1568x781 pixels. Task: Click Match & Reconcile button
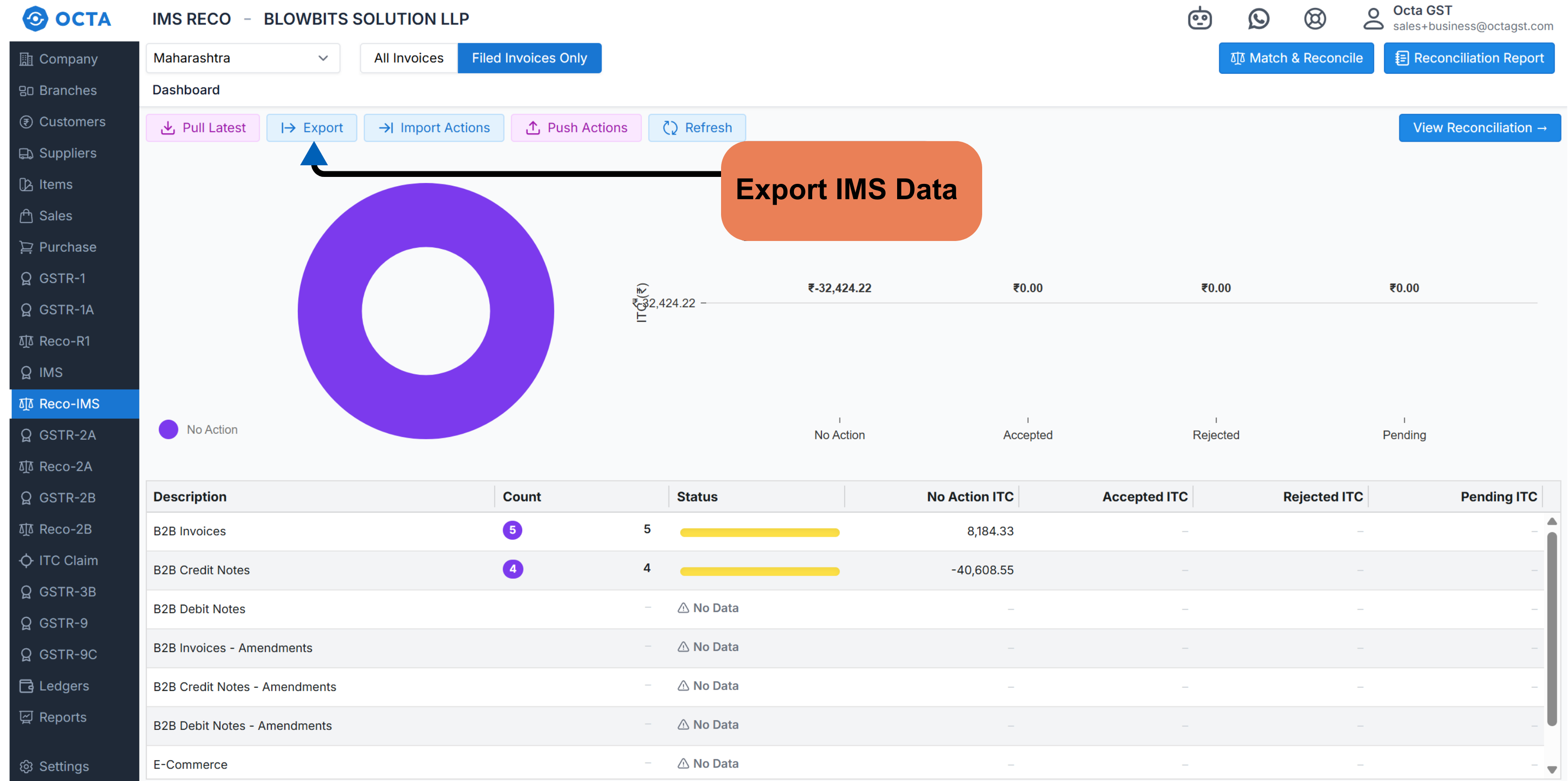coord(1296,58)
